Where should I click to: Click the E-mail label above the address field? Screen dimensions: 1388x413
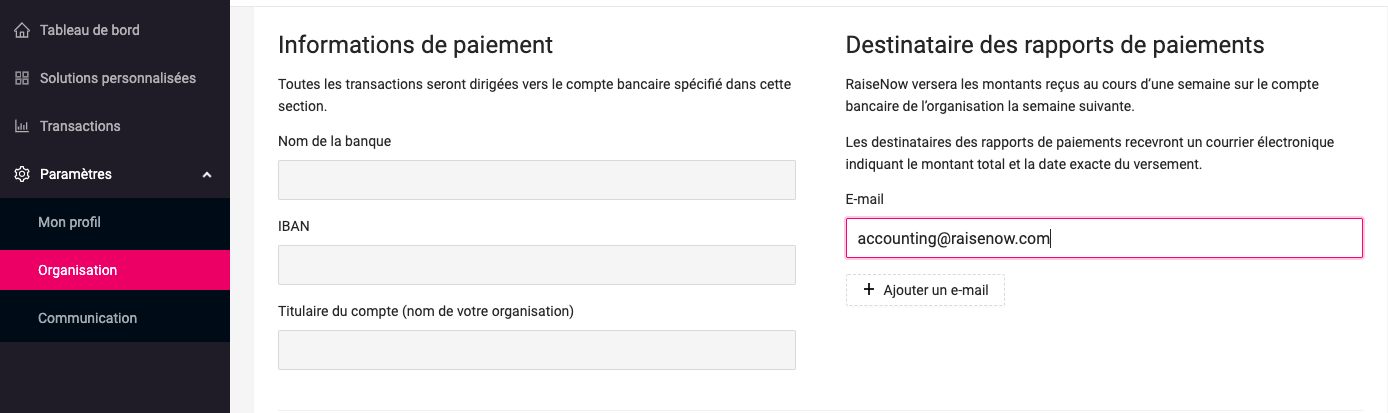pos(865,199)
